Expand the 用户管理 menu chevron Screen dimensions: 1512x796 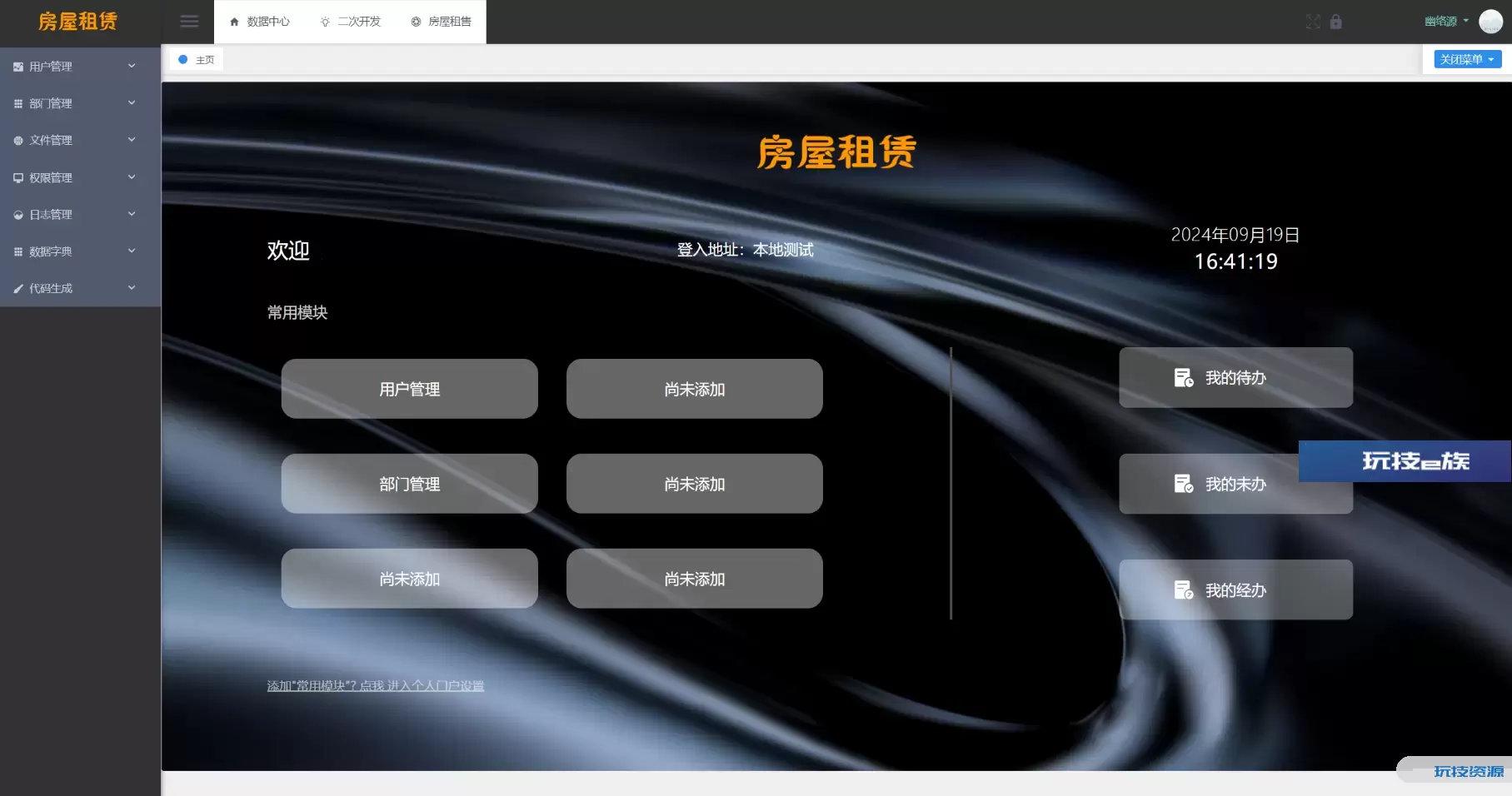pos(132,66)
